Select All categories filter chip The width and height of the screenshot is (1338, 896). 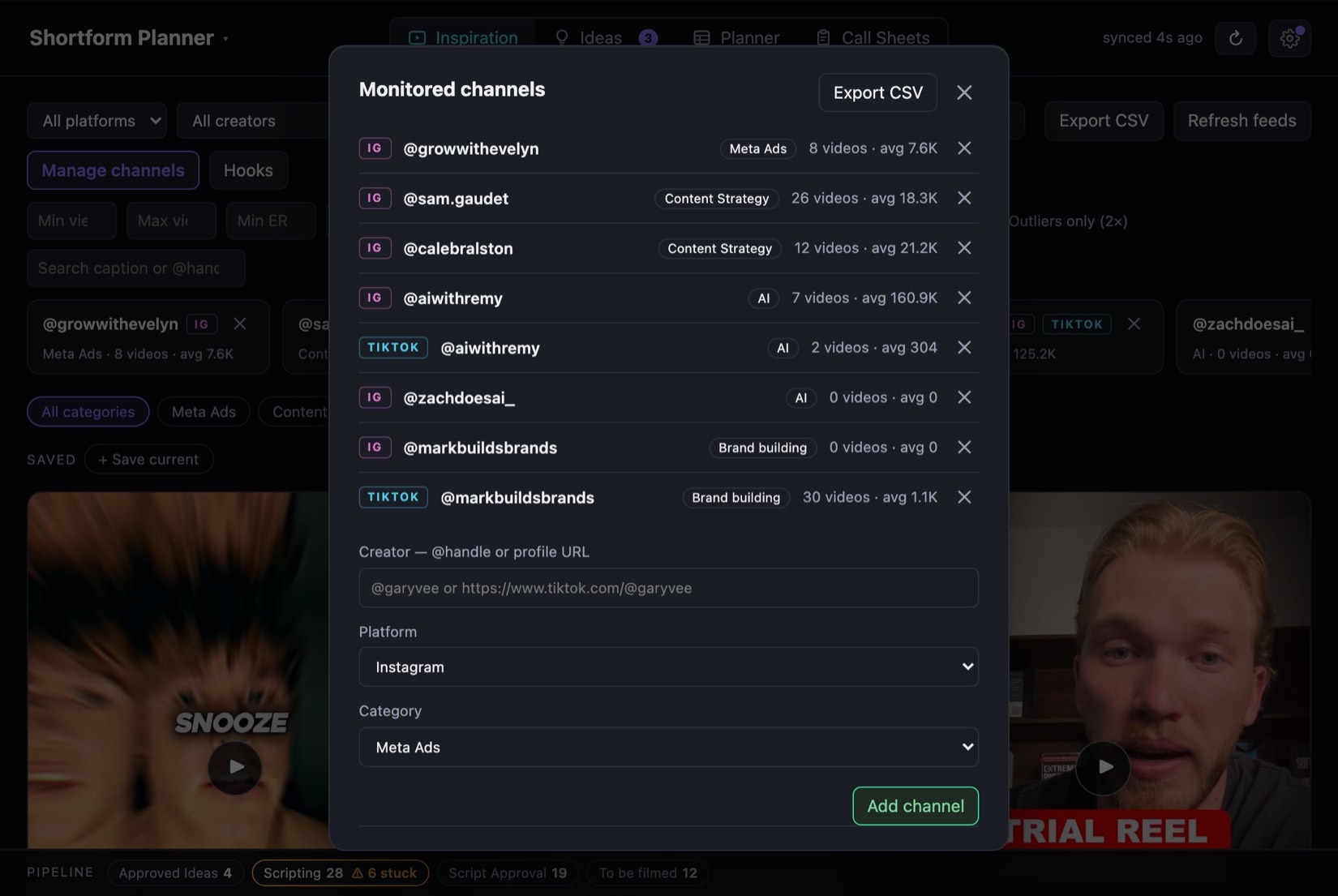88,412
